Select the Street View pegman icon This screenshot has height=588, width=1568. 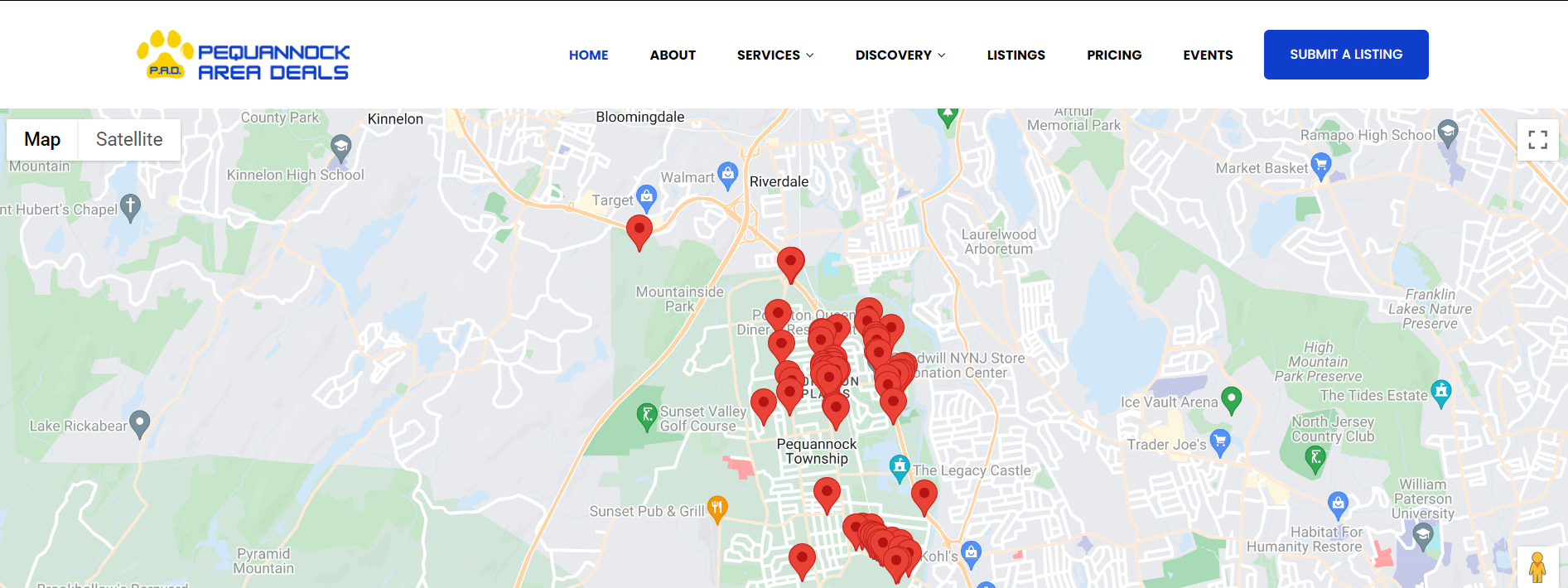coord(1537,567)
